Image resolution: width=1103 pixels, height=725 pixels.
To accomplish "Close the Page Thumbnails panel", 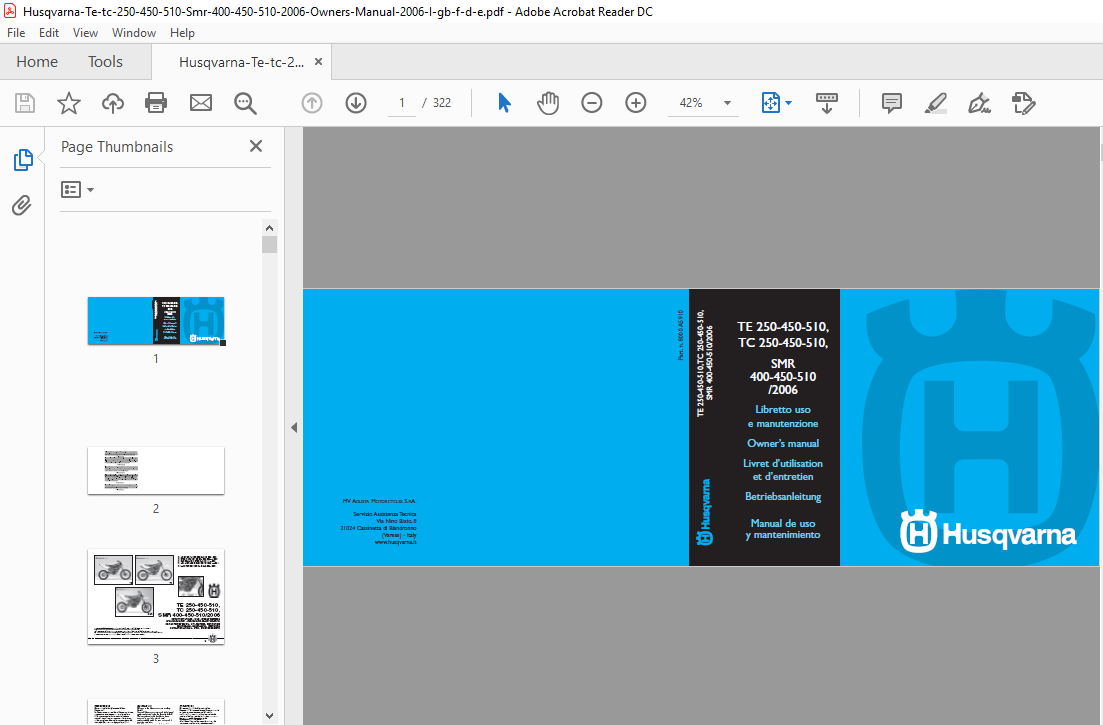I will tap(256, 146).
